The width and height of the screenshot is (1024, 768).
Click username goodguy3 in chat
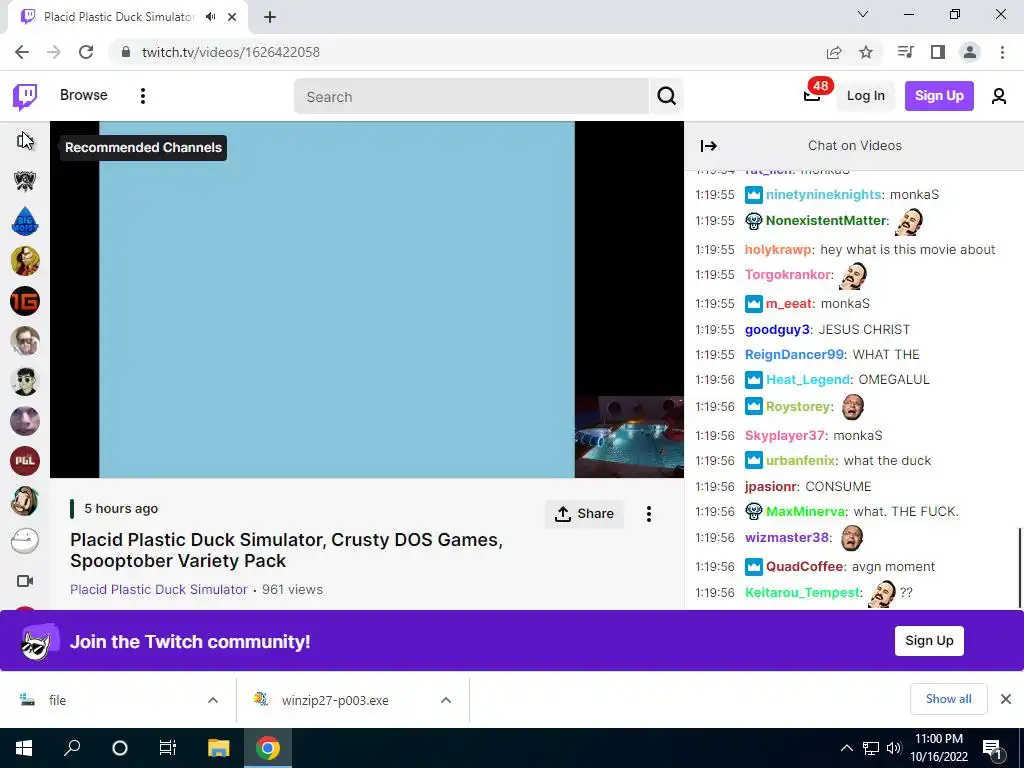[777, 330]
